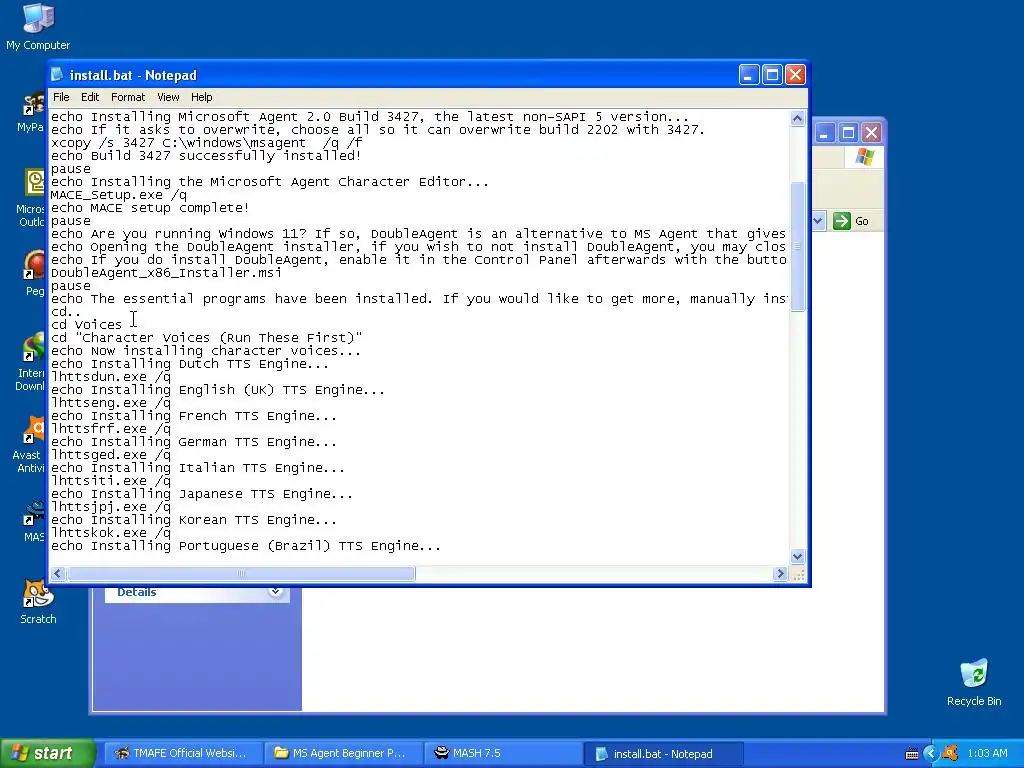Screen dimensions: 1024x768
Task: Switch to MS Agent Beginner folder taskbar button
Action: click(342, 753)
